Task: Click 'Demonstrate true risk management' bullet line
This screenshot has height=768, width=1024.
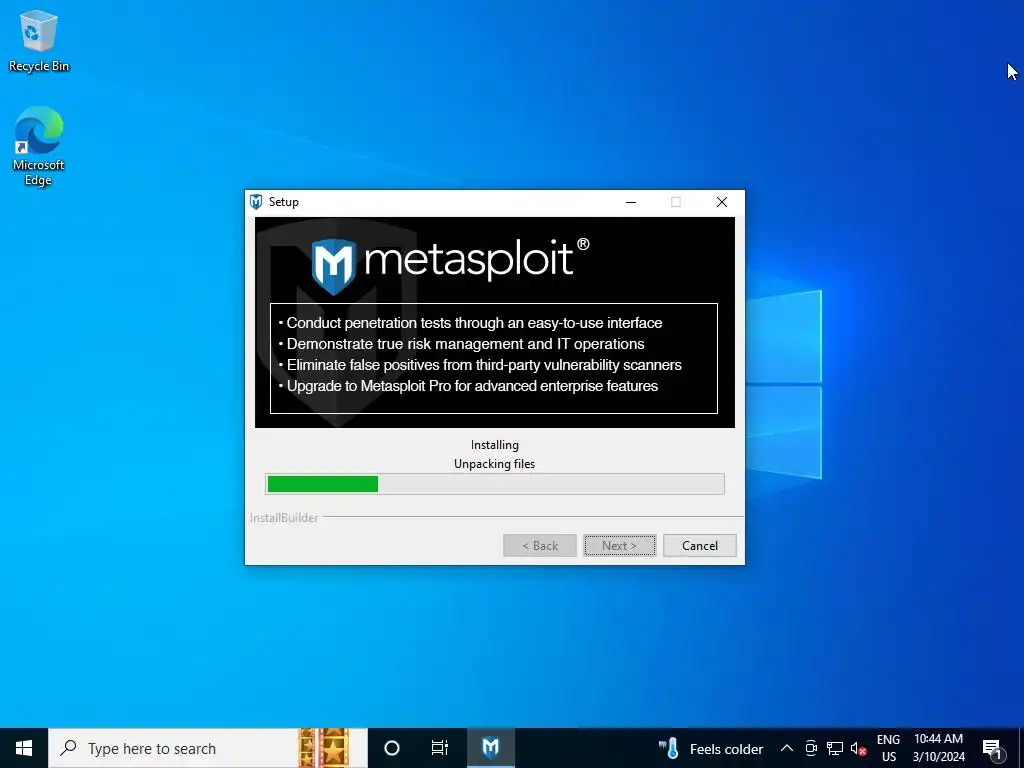Action: point(462,344)
